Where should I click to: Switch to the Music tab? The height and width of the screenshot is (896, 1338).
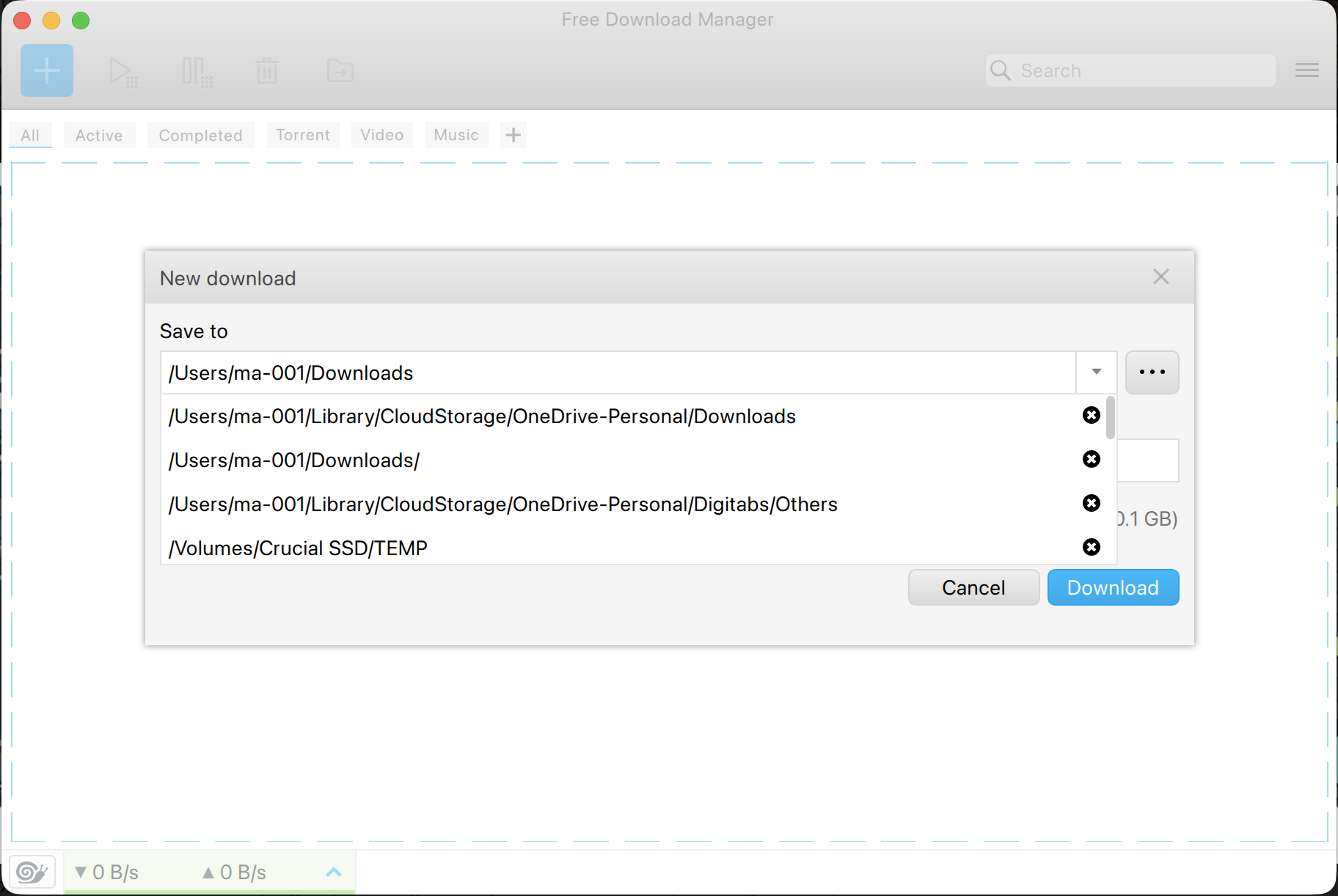point(456,135)
